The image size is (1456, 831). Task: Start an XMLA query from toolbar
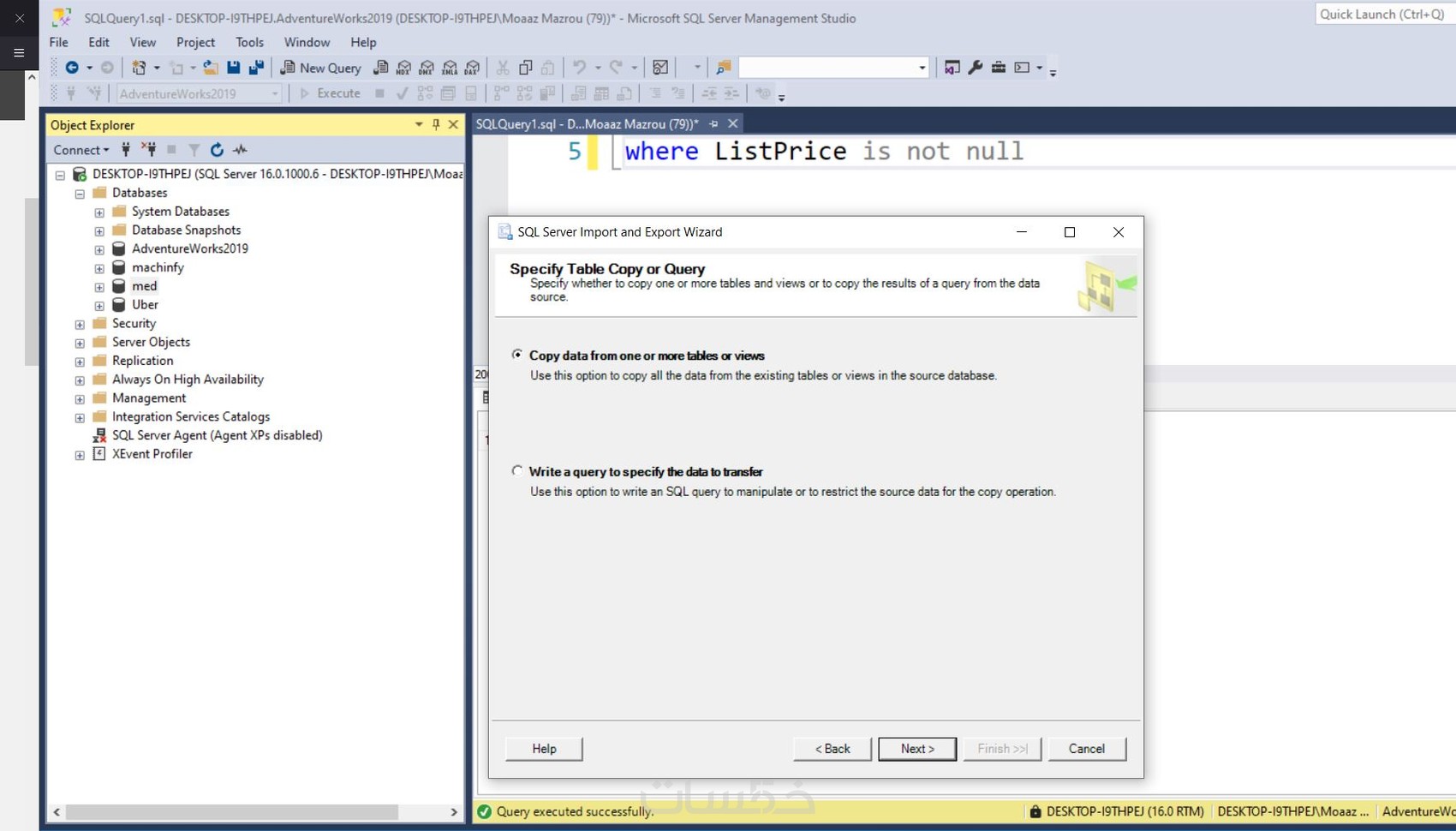click(x=450, y=68)
